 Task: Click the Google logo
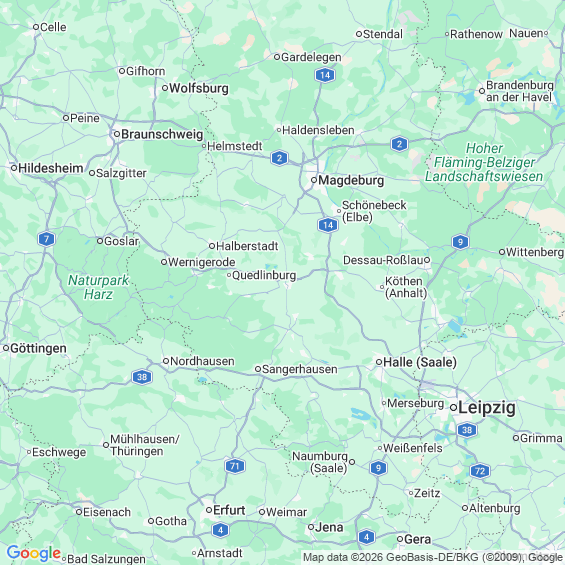(x=34, y=553)
